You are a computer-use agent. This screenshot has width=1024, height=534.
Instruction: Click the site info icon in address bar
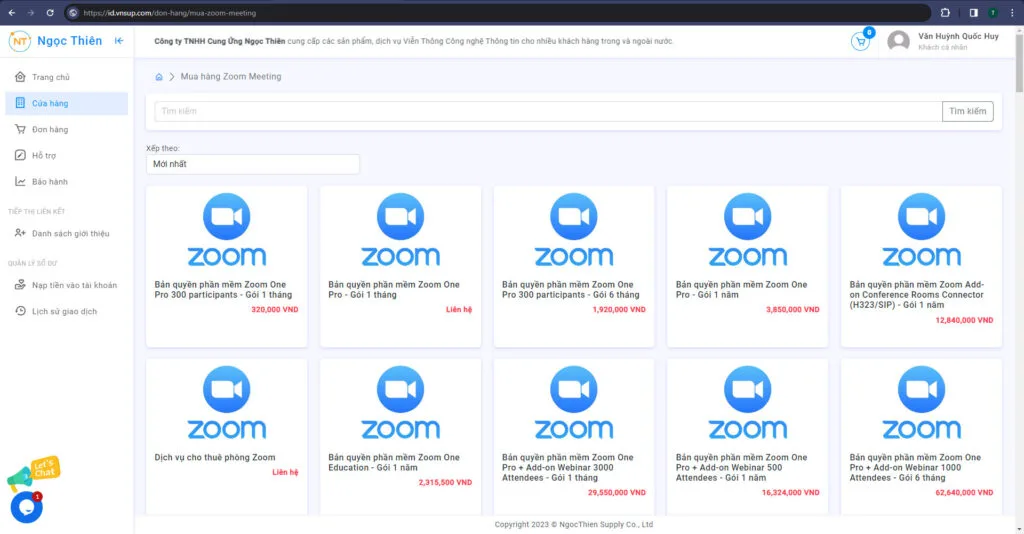[73, 12]
